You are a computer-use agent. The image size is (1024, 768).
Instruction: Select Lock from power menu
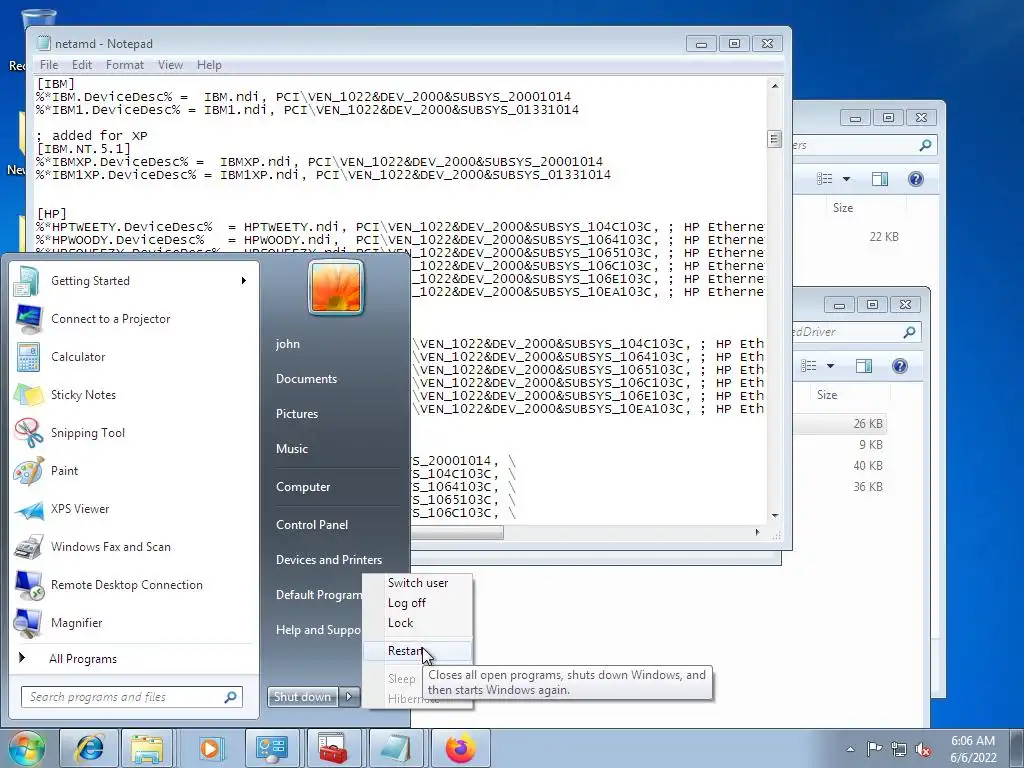[417, 623]
